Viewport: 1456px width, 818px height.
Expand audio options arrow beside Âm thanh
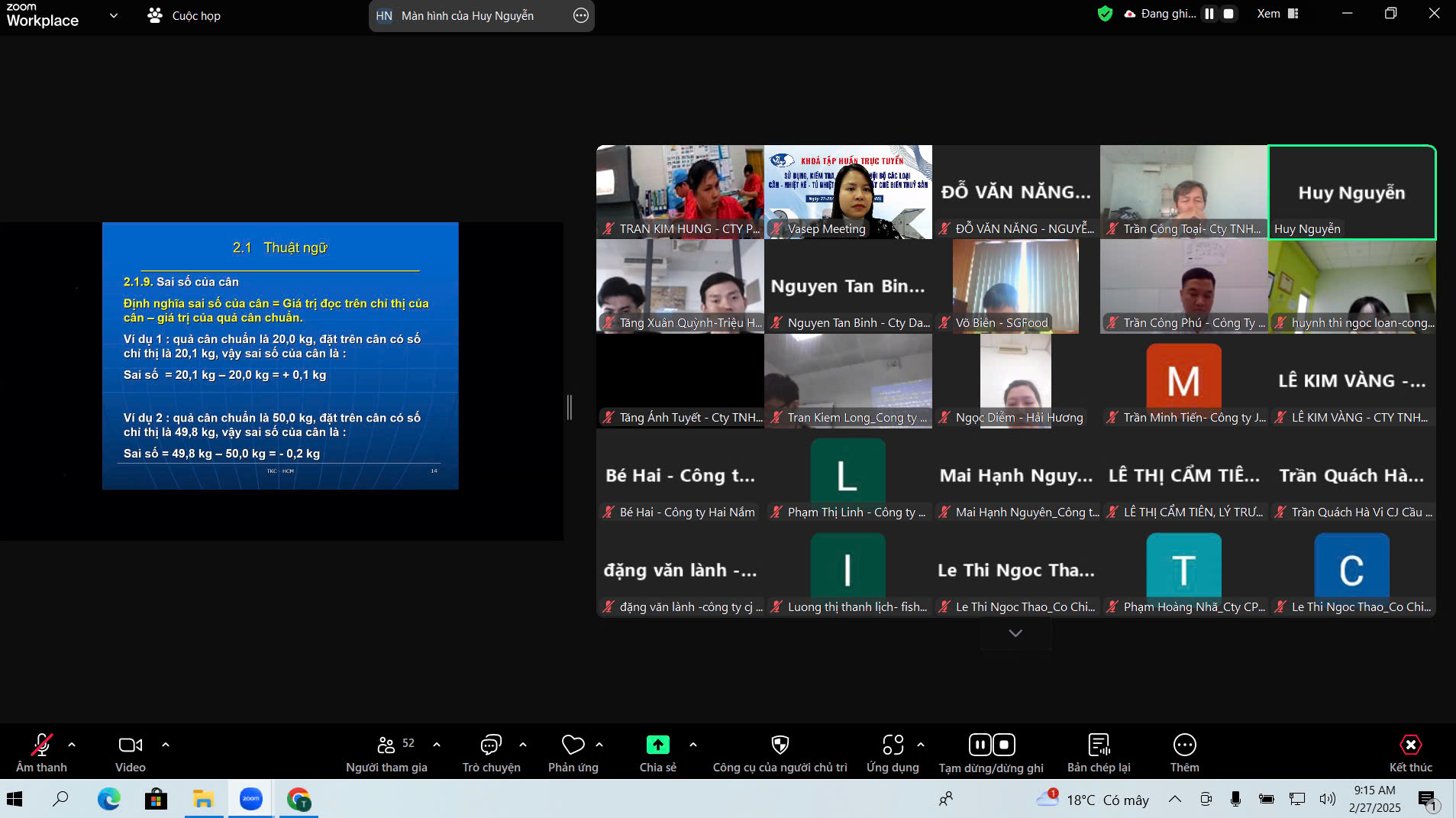[72, 744]
